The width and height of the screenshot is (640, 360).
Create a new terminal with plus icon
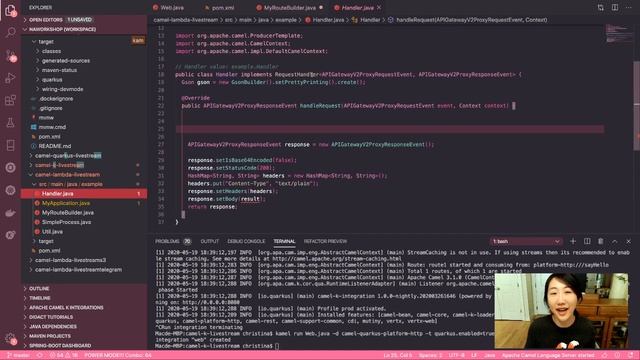coord(573,241)
